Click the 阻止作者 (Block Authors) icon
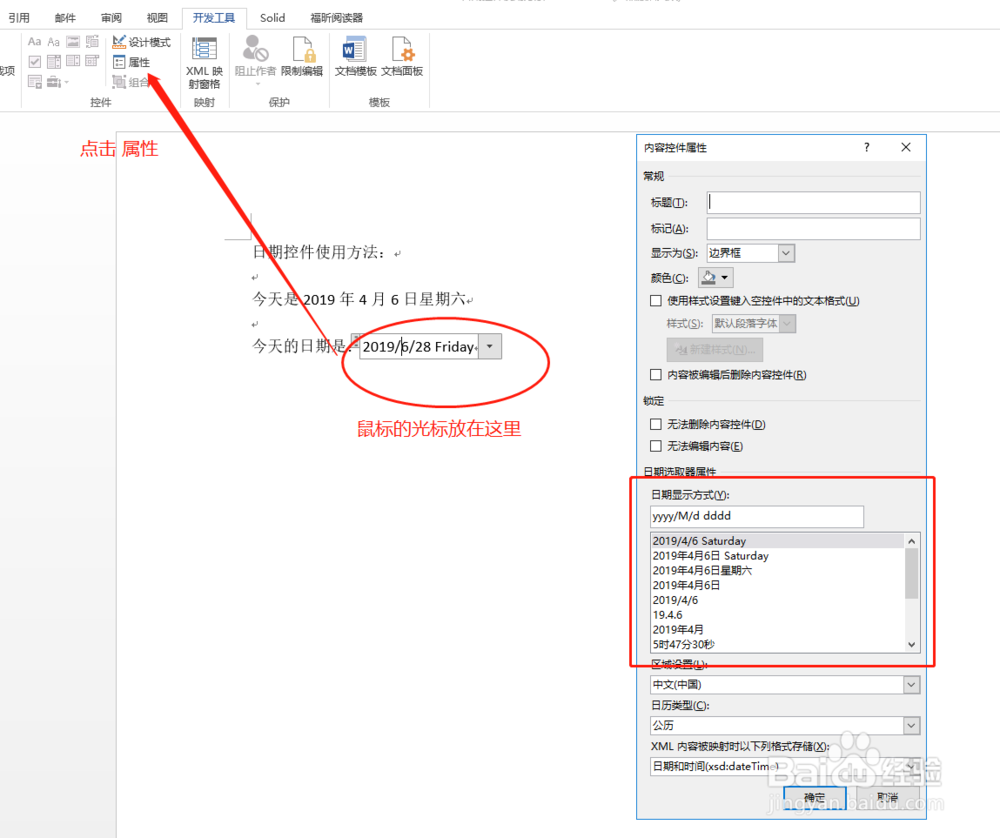The image size is (1000, 838). (x=255, y=48)
